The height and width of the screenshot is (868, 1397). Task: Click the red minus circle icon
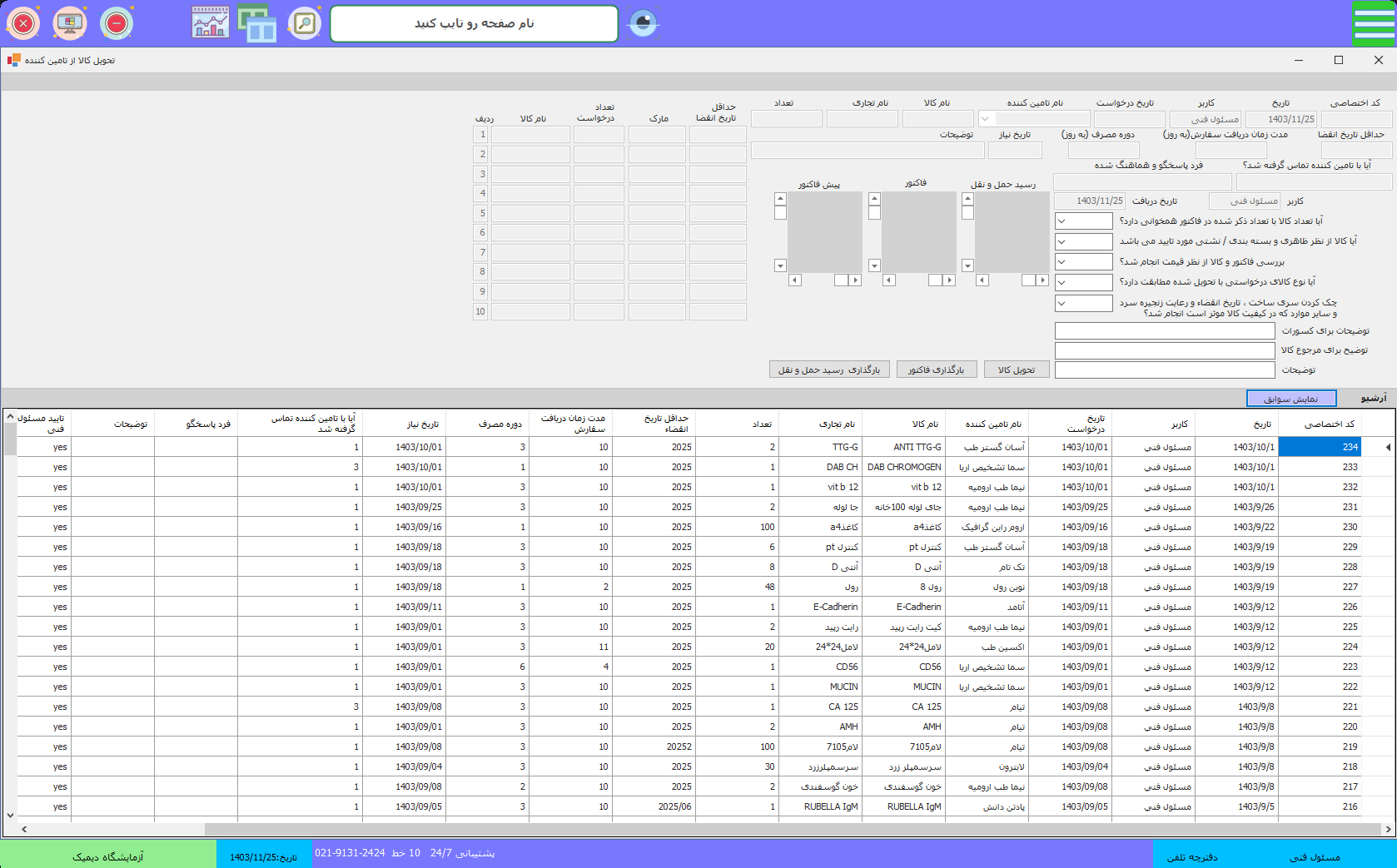pyautogui.click(x=117, y=23)
